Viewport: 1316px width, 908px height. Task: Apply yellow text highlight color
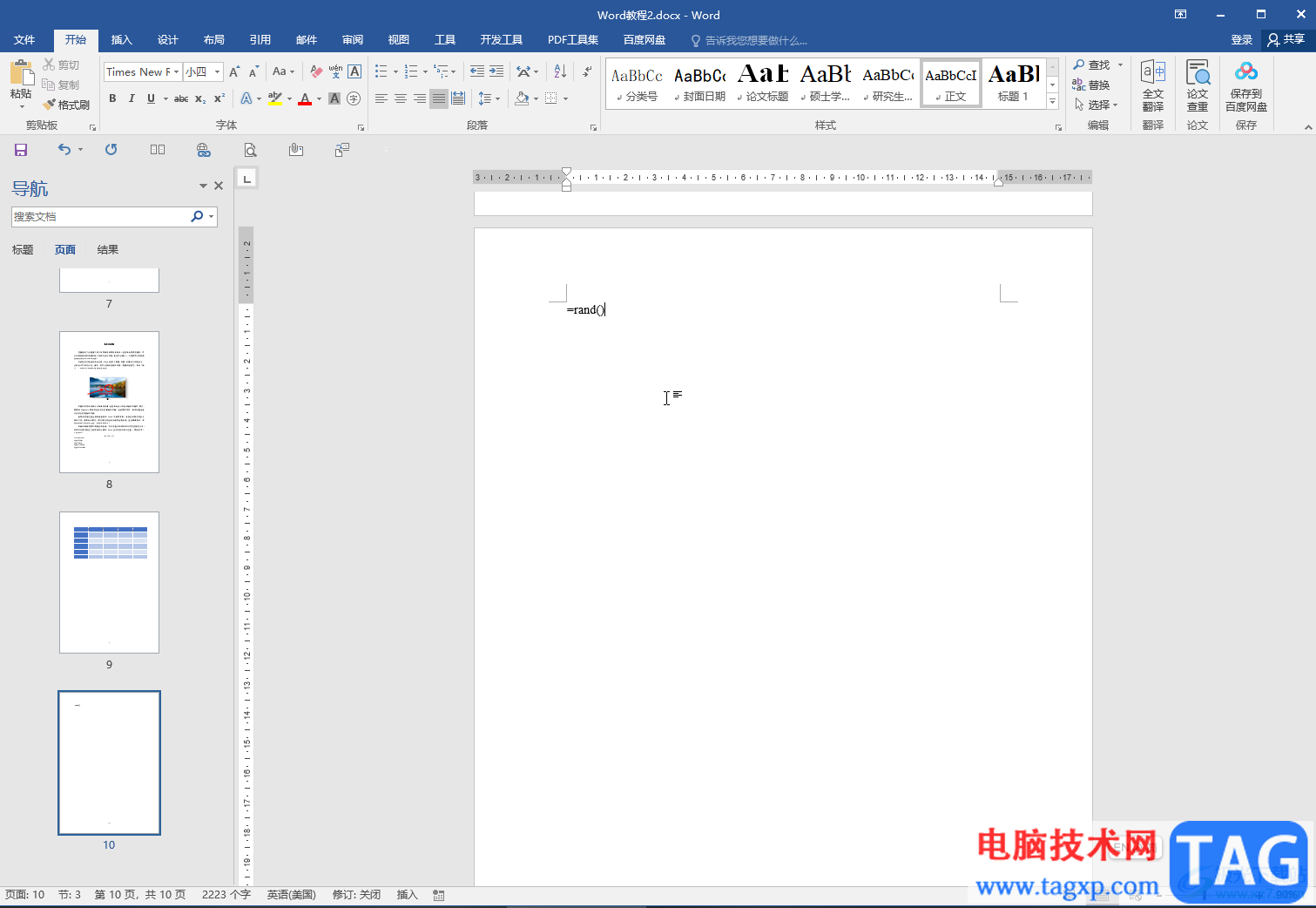click(x=275, y=98)
